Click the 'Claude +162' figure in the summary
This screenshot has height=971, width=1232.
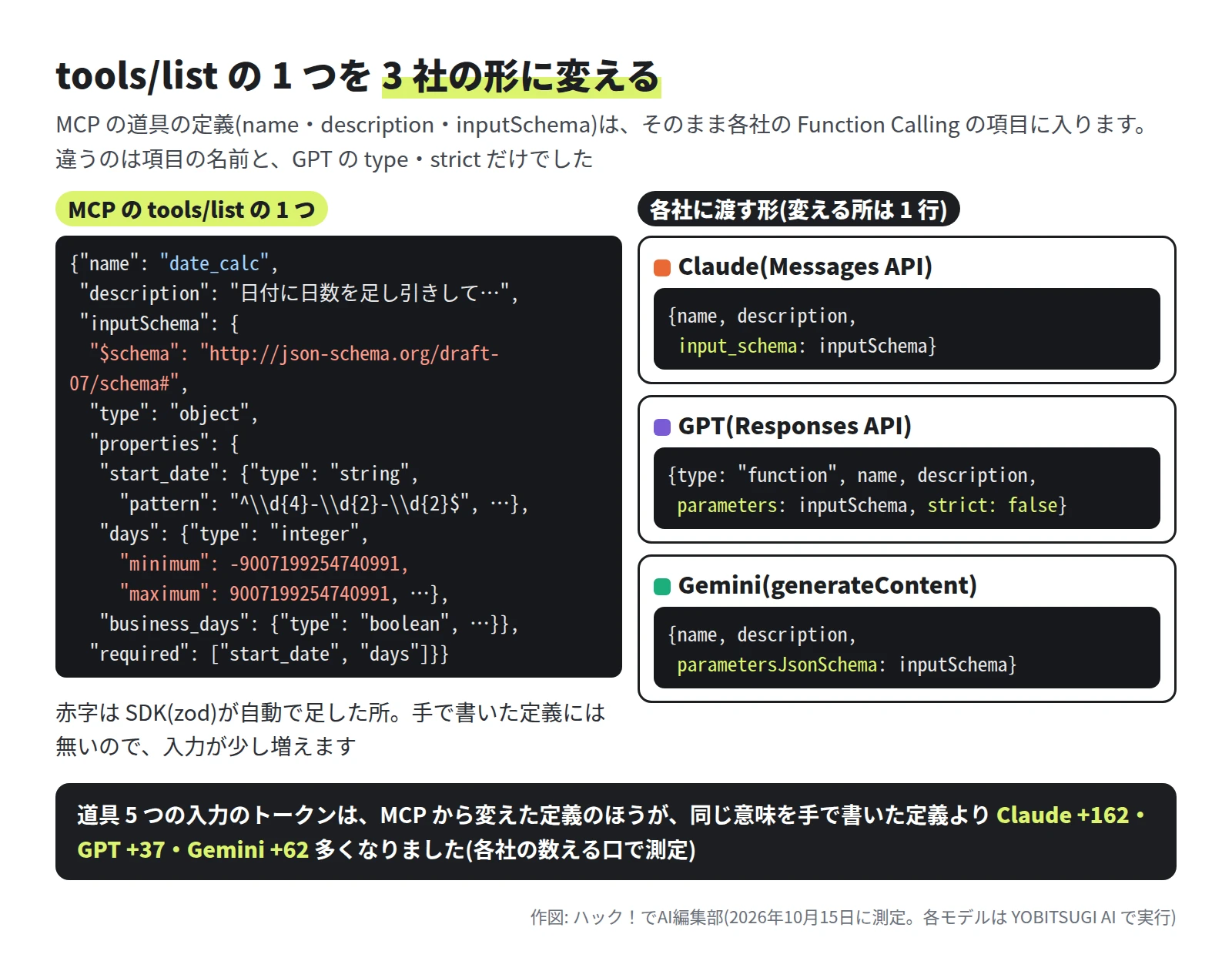[x=1062, y=815]
